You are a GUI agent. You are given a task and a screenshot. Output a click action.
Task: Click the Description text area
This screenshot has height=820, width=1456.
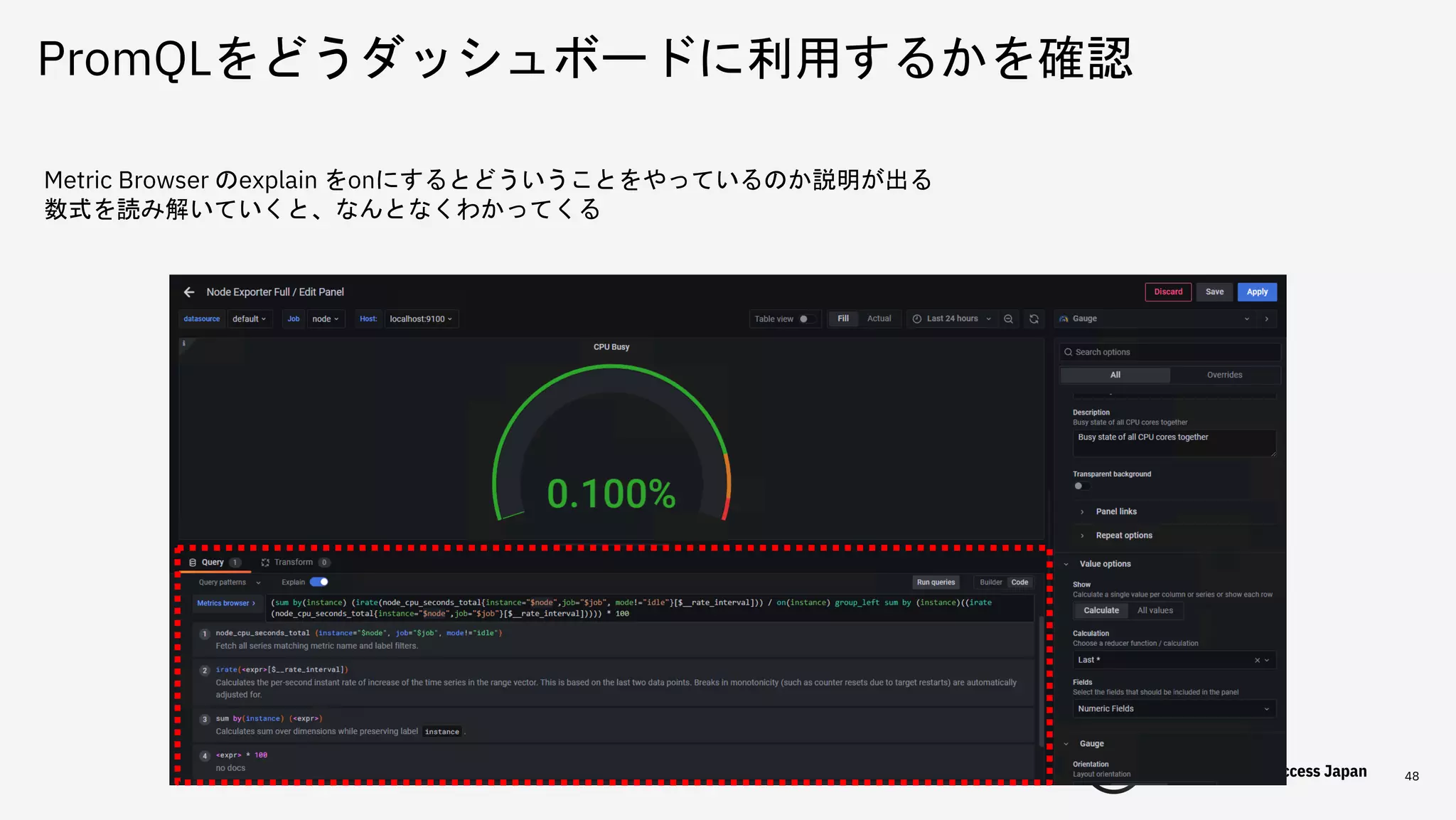pos(1174,443)
